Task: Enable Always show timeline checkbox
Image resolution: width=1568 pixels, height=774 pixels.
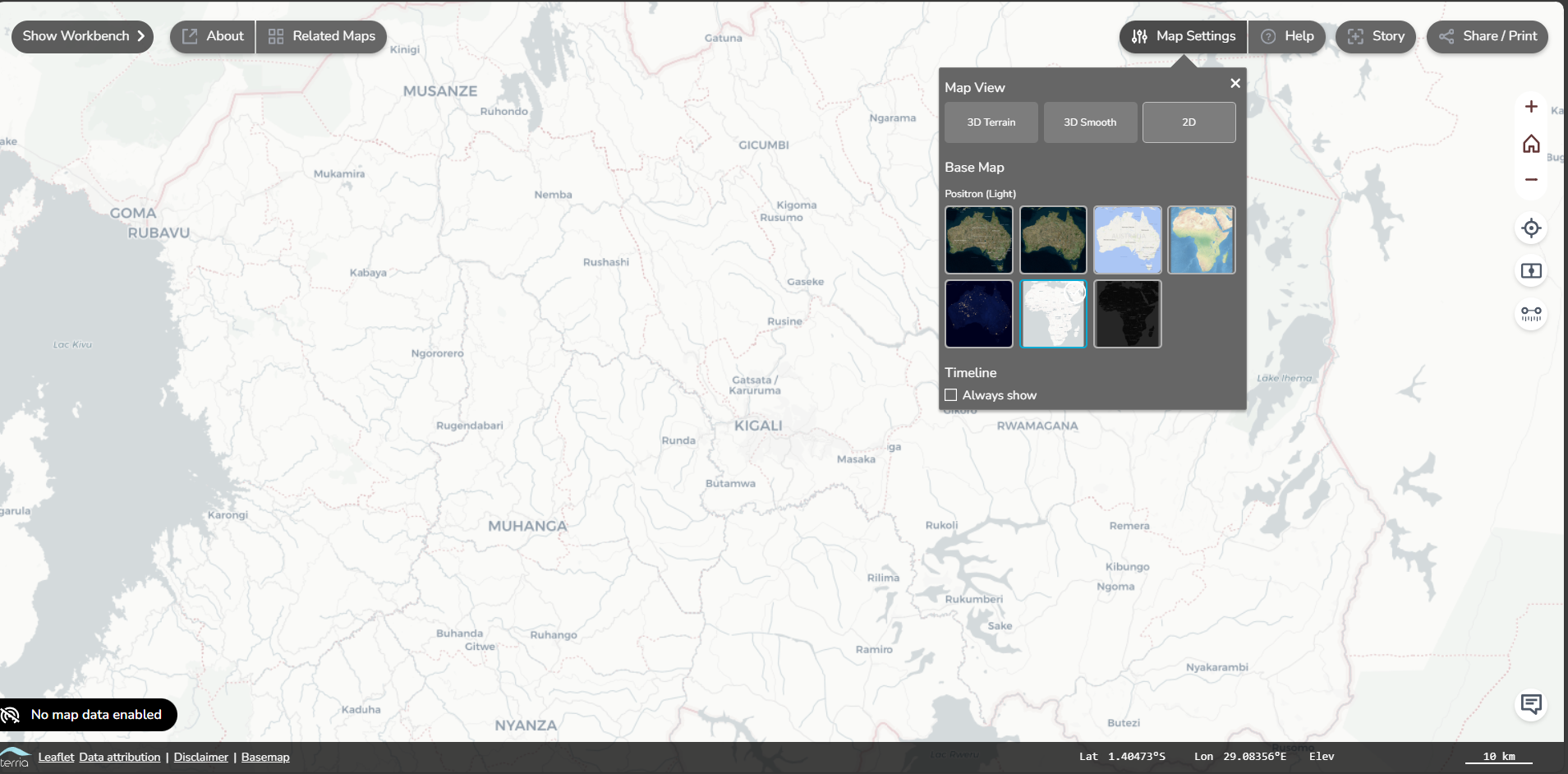Action: [951, 395]
